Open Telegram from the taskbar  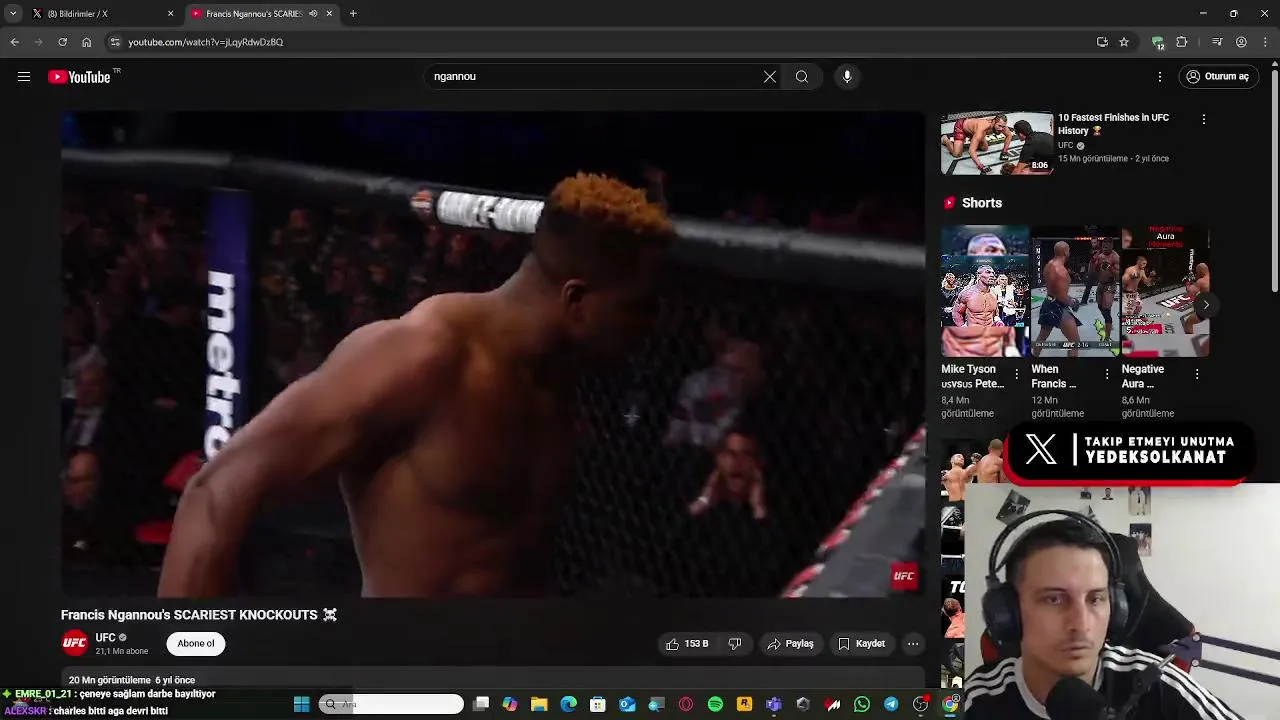tap(891, 704)
